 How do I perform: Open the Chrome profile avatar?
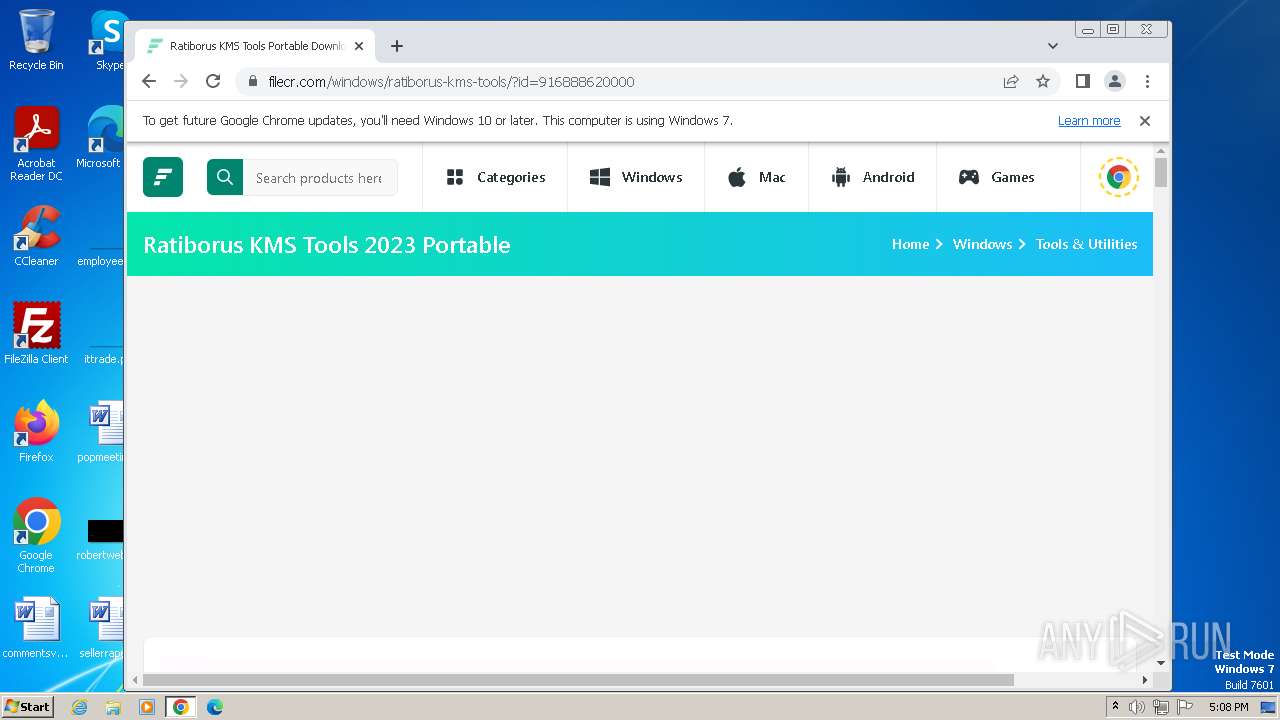click(1115, 82)
